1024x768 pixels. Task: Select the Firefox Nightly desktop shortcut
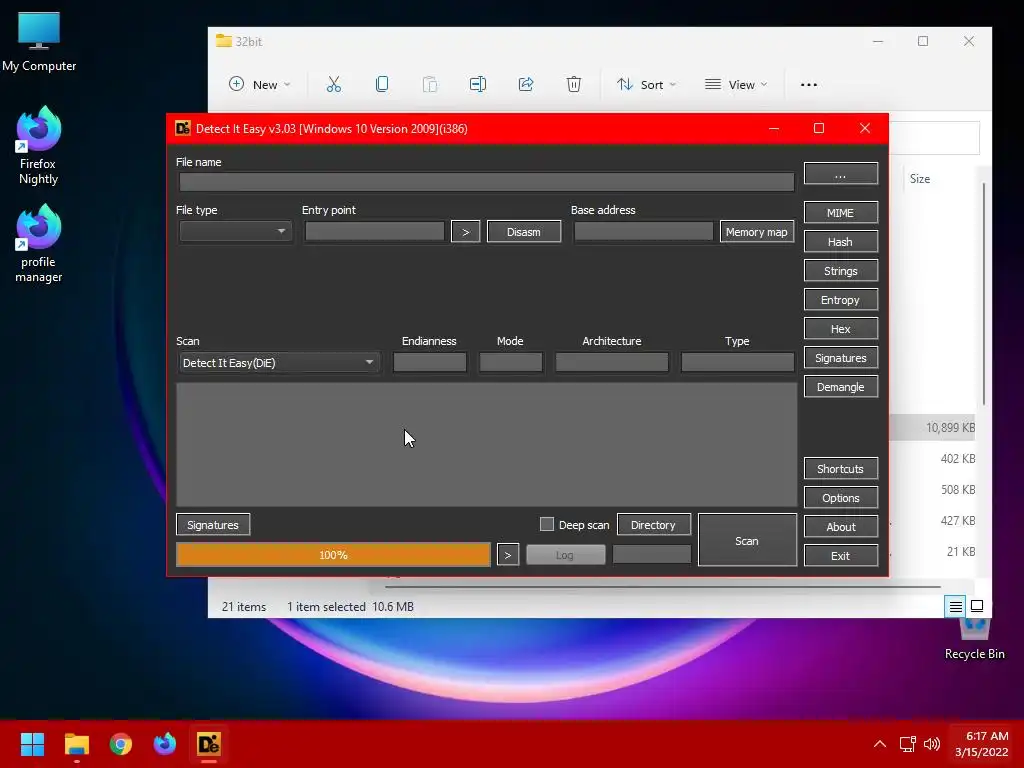click(38, 146)
